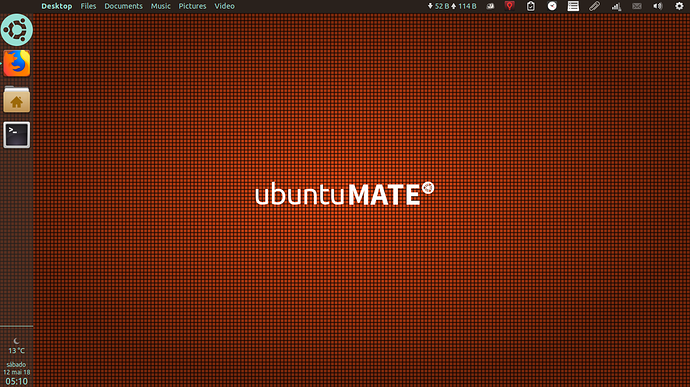
Task: Open the session settings gear menu
Action: coord(679,6)
